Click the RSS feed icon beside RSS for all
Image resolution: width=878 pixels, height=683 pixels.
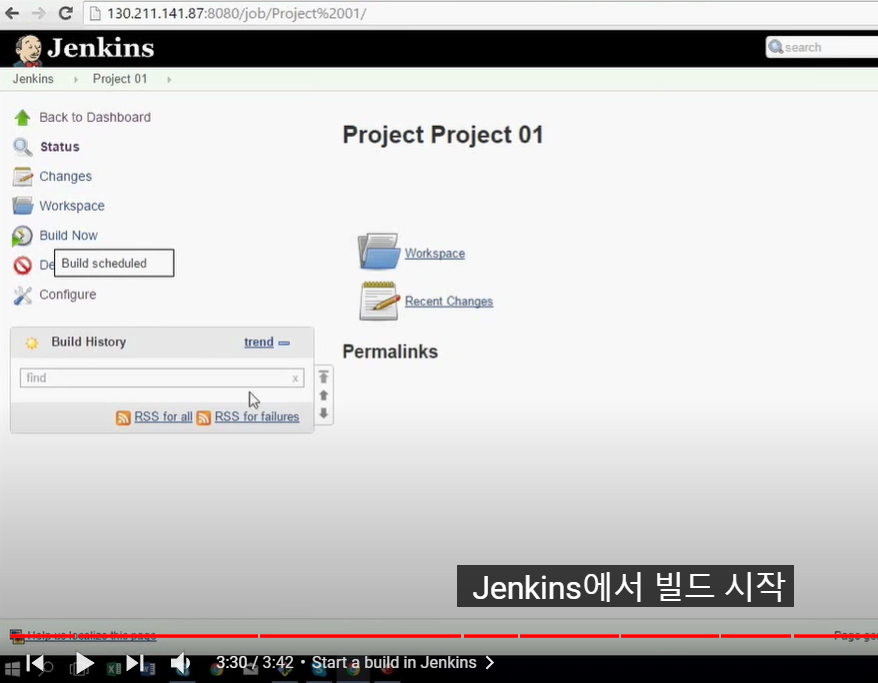123,418
